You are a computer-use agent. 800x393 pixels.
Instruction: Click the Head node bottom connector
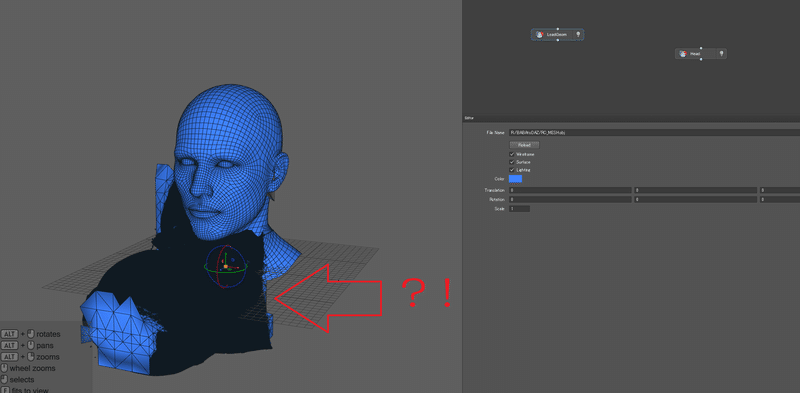(x=701, y=59)
